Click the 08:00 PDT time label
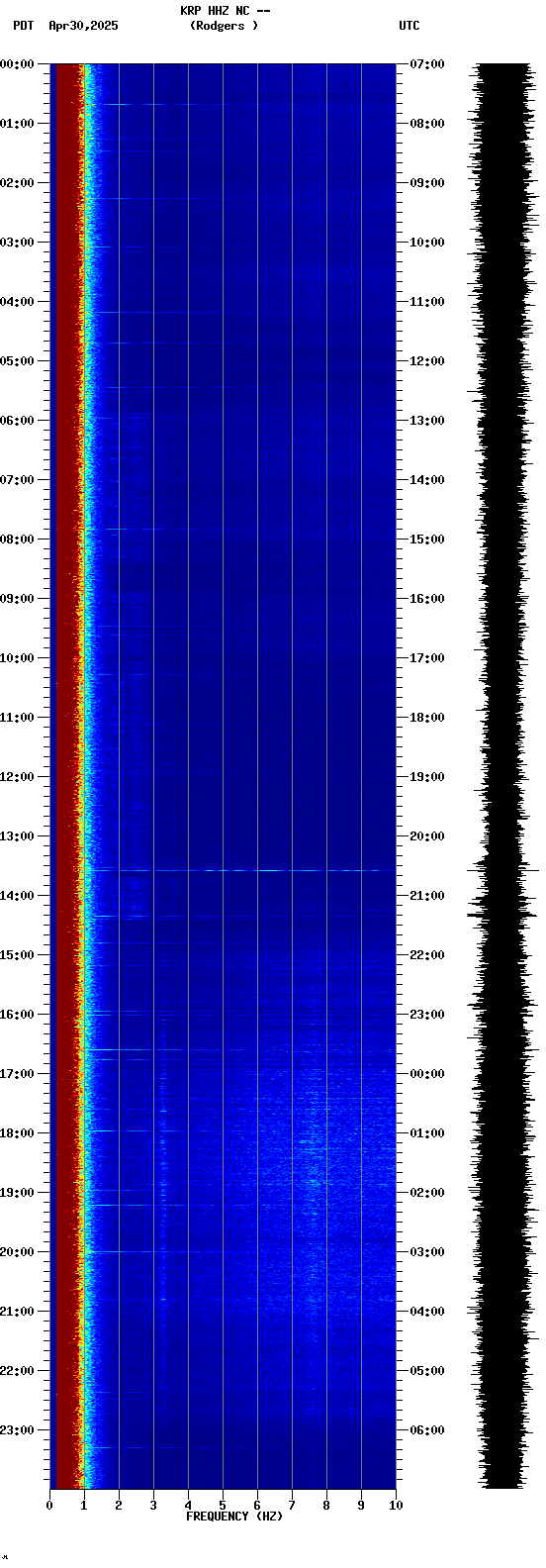Viewport: 546px width, 1568px height. [x=18, y=539]
